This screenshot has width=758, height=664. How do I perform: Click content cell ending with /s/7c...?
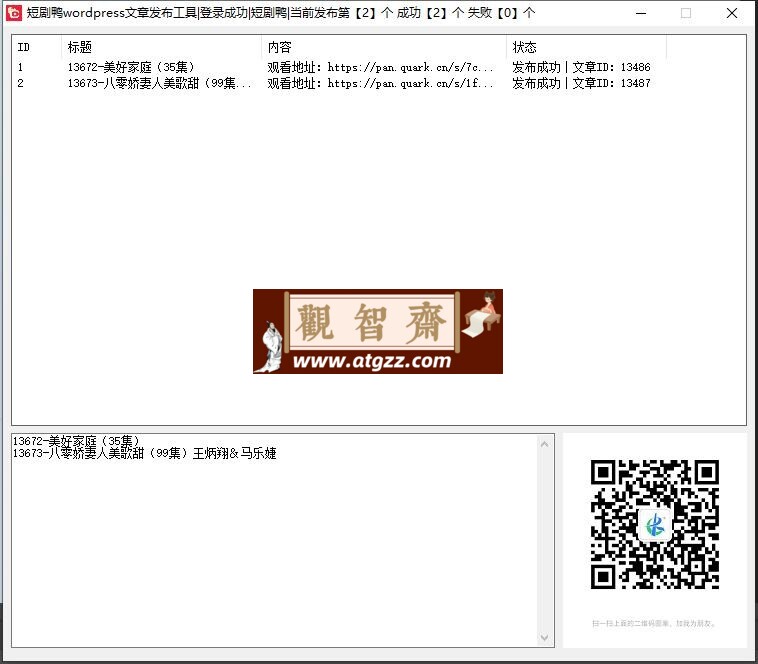point(380,67)
